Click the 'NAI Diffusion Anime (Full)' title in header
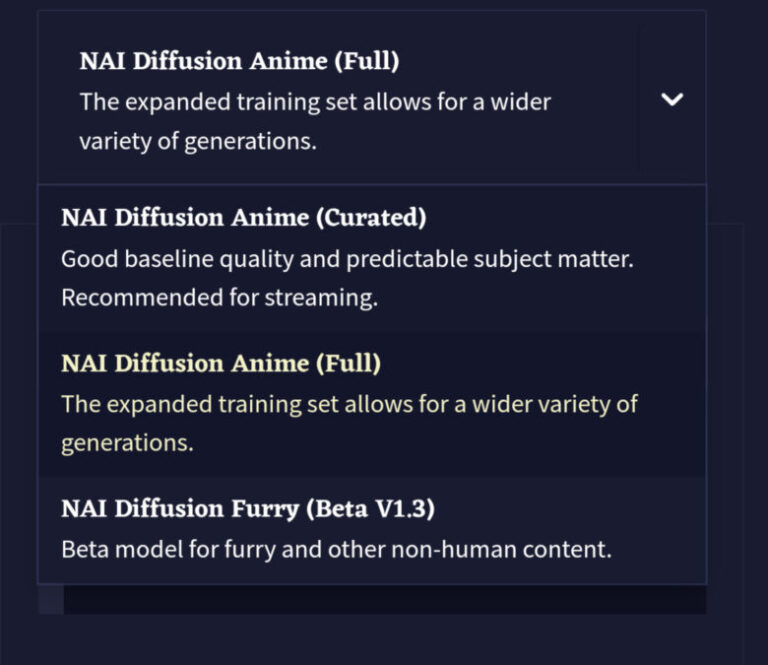Image resolution: width=768 pixels, height=665 pixels. (x=239, y=61)
